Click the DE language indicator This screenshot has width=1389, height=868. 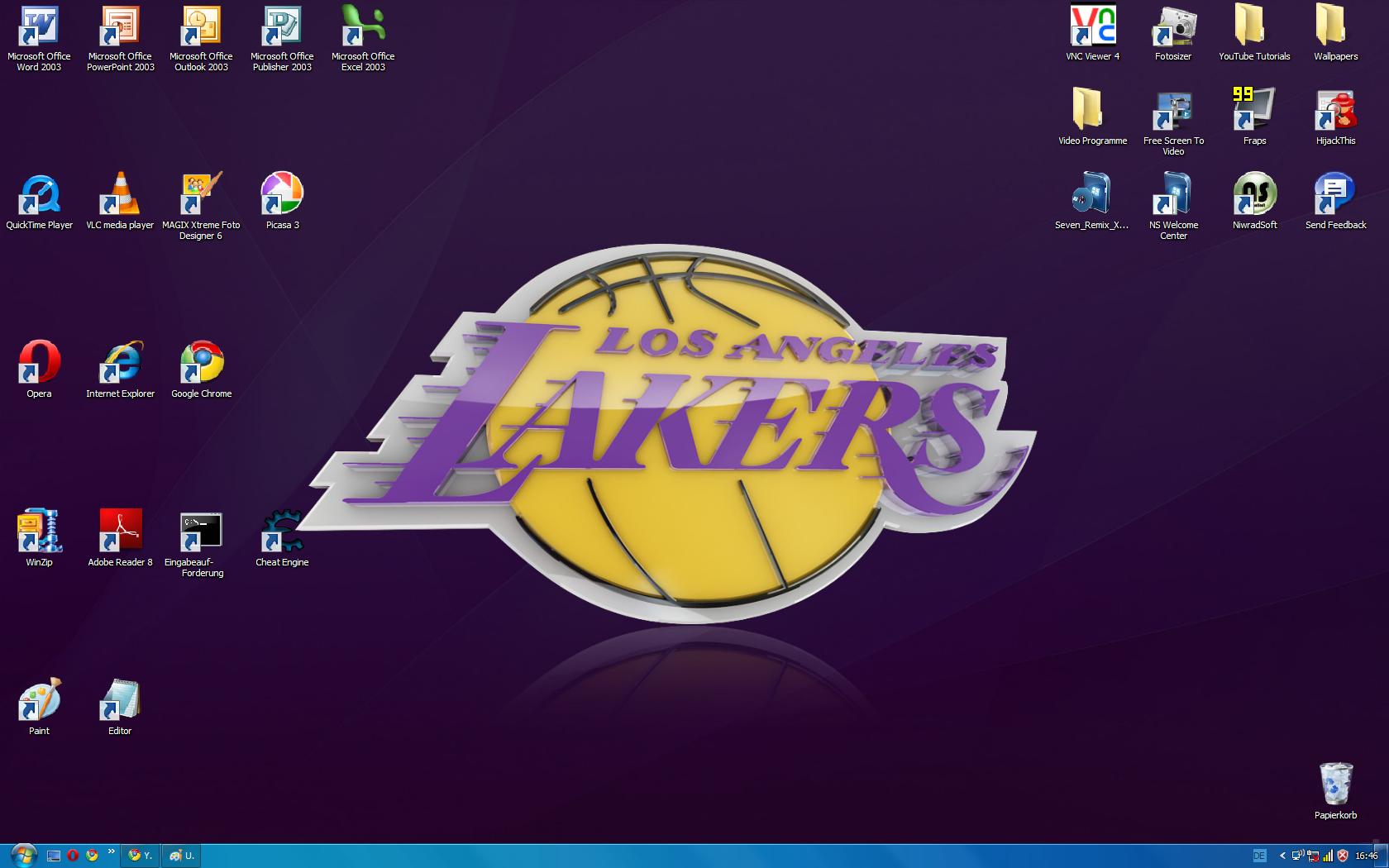coord(1260,856)
